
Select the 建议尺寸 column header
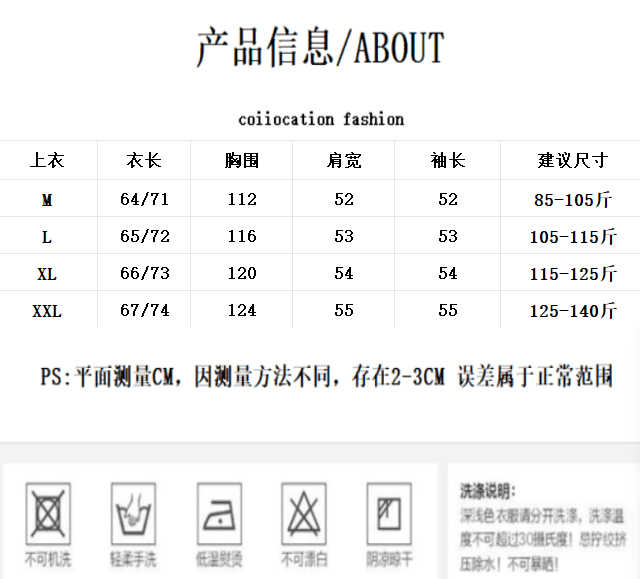(573, 160)
